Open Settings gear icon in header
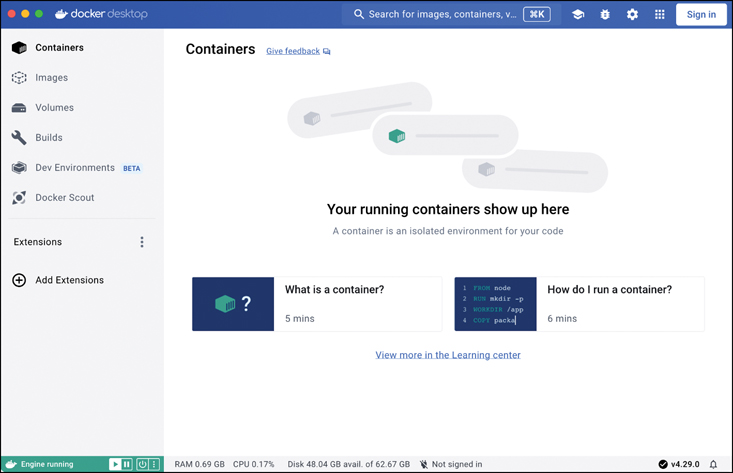This screenshot has height=473, width=733. pos(632,15)
